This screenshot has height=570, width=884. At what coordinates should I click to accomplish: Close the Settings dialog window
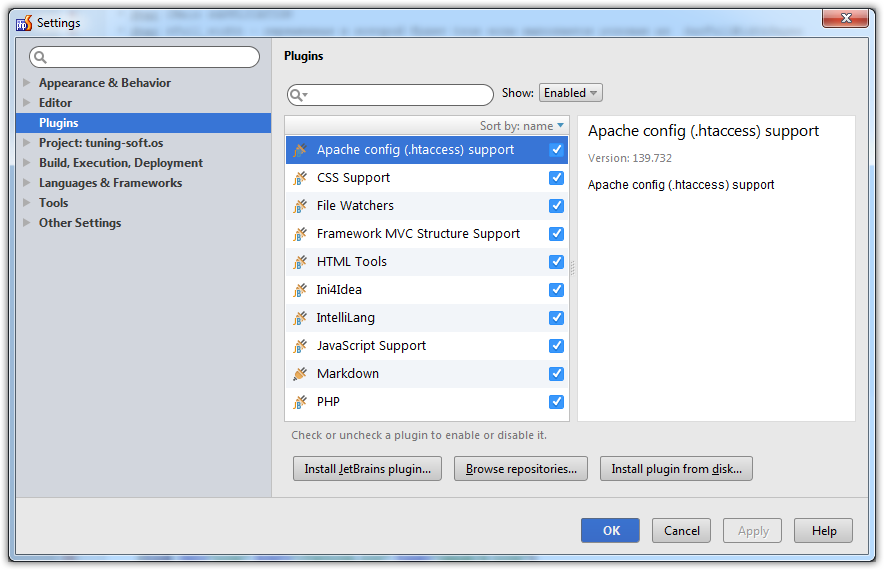pos(845,18)
